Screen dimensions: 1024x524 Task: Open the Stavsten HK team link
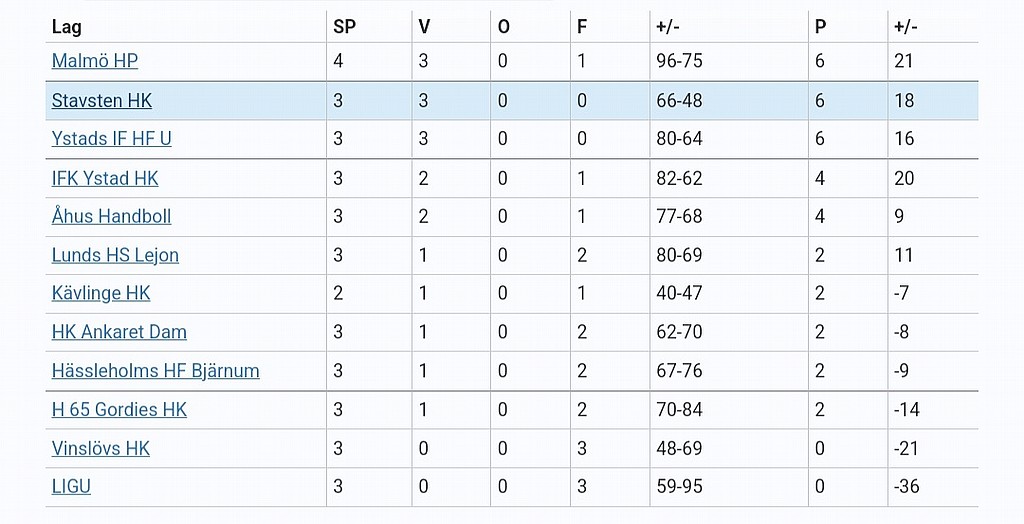point(102,101)
